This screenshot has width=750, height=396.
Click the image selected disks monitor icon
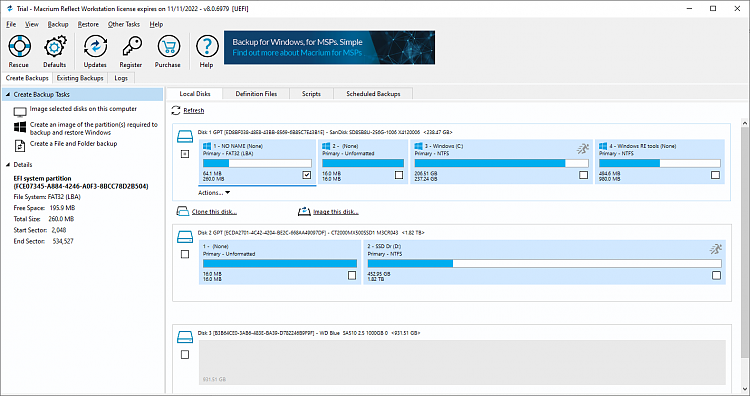(x=20, y=112)
